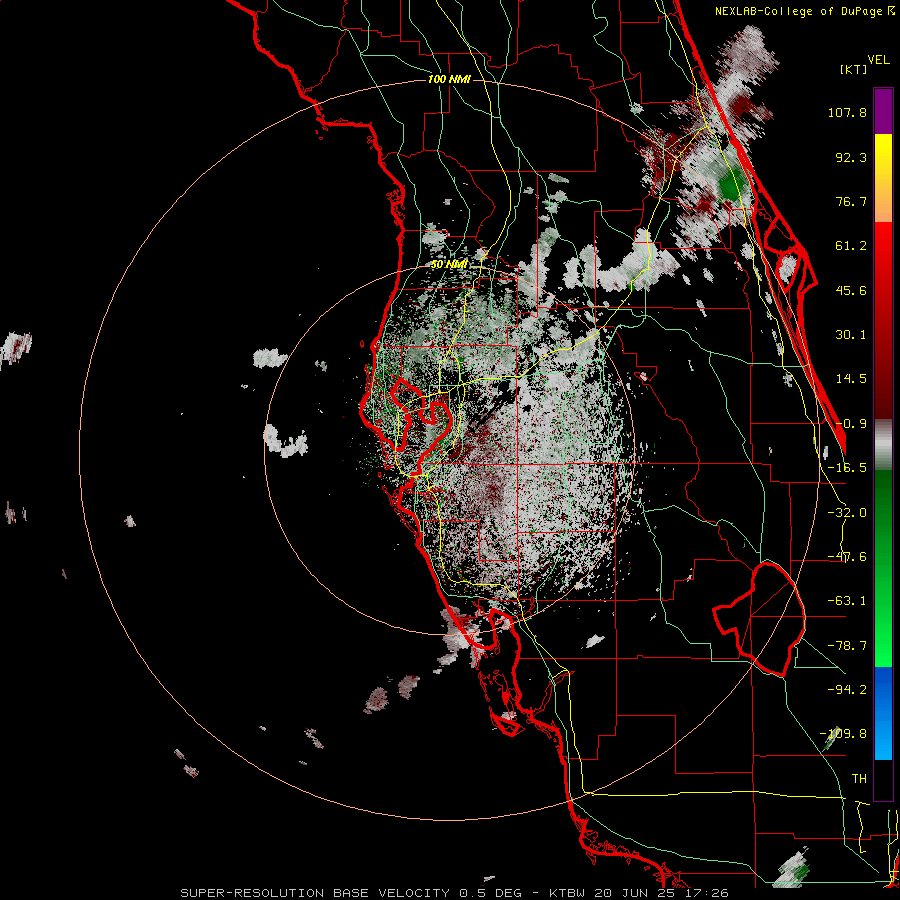Click the 50 NMI range ring label

(449, 264)
